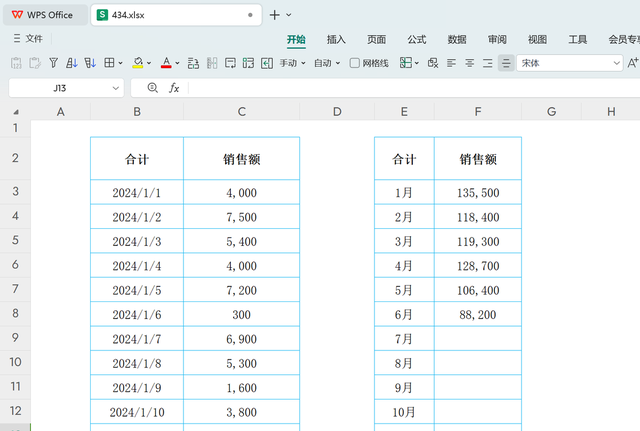
Task: Switch to the 开始 tab
Action: tap(296, 39)
